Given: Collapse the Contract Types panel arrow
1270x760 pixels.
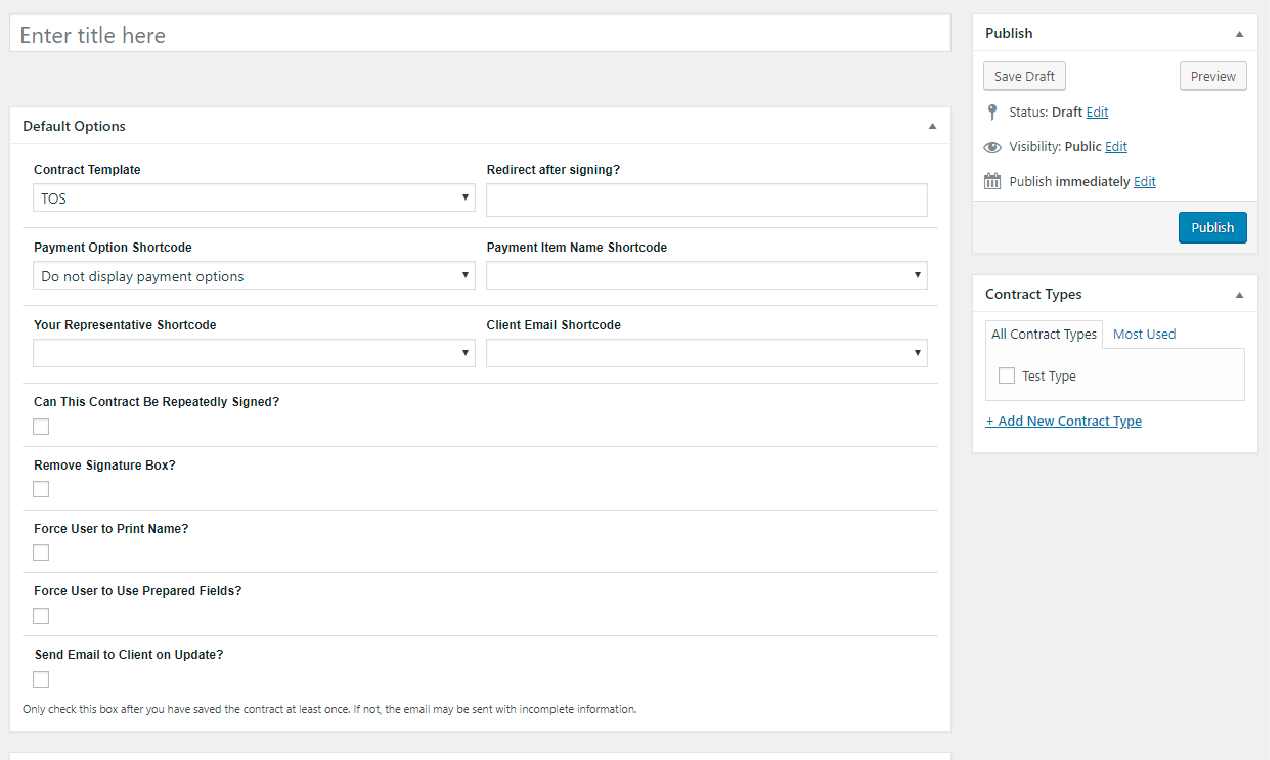Looking at the screenshot, I should (x=1239, y=293).
